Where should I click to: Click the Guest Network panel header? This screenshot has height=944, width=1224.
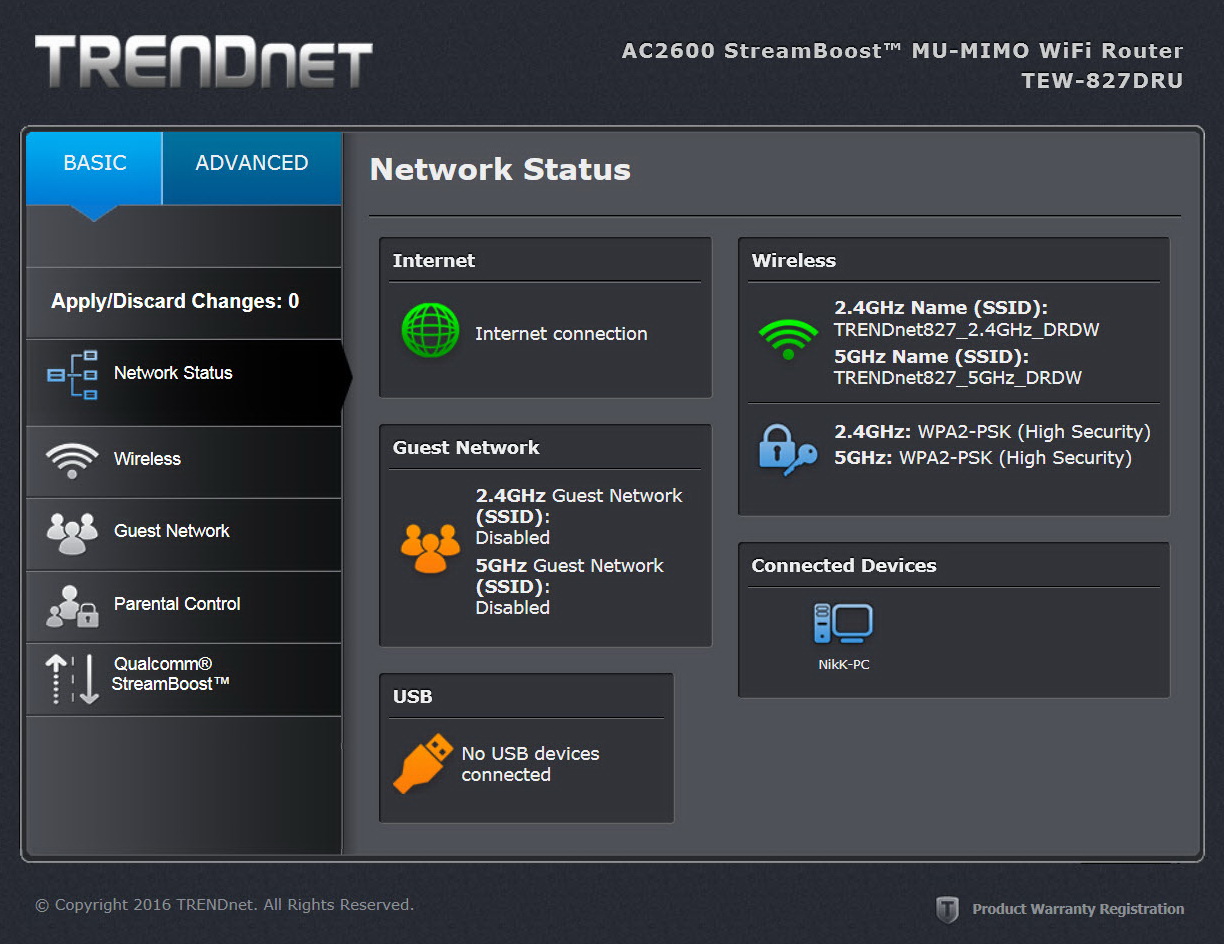coord(466,448)
